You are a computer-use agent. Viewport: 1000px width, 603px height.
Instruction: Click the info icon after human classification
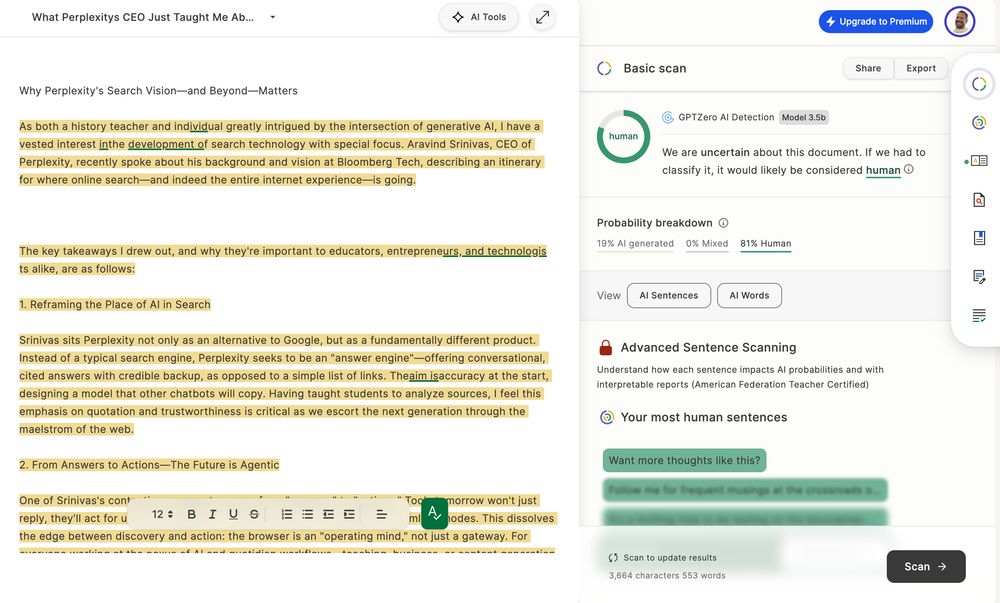point(909,170)
